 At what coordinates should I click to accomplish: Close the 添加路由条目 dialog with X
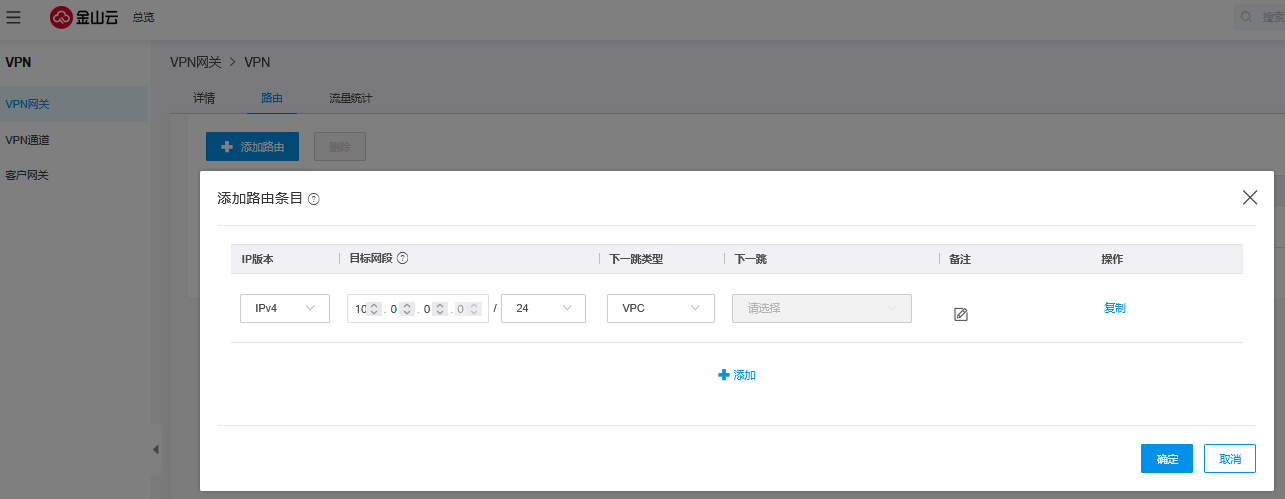(1249, 198)
